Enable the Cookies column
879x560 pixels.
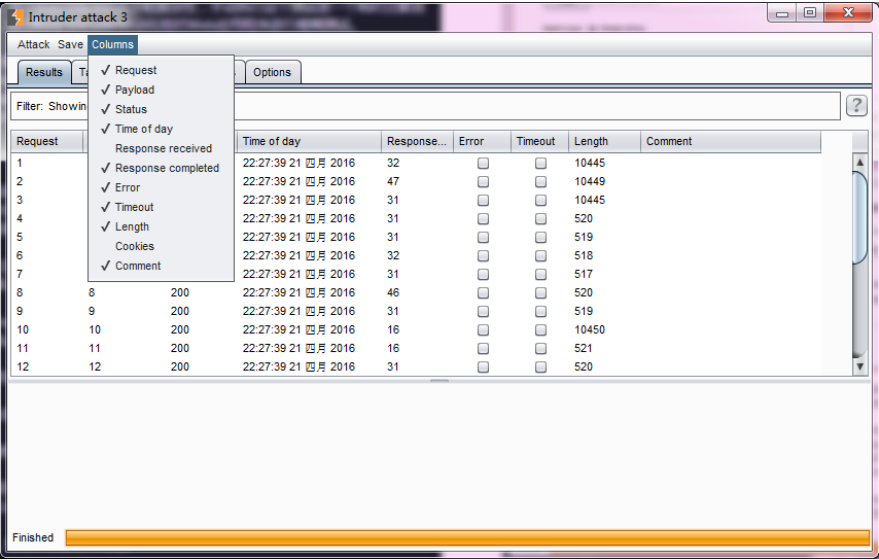(161, 247)
